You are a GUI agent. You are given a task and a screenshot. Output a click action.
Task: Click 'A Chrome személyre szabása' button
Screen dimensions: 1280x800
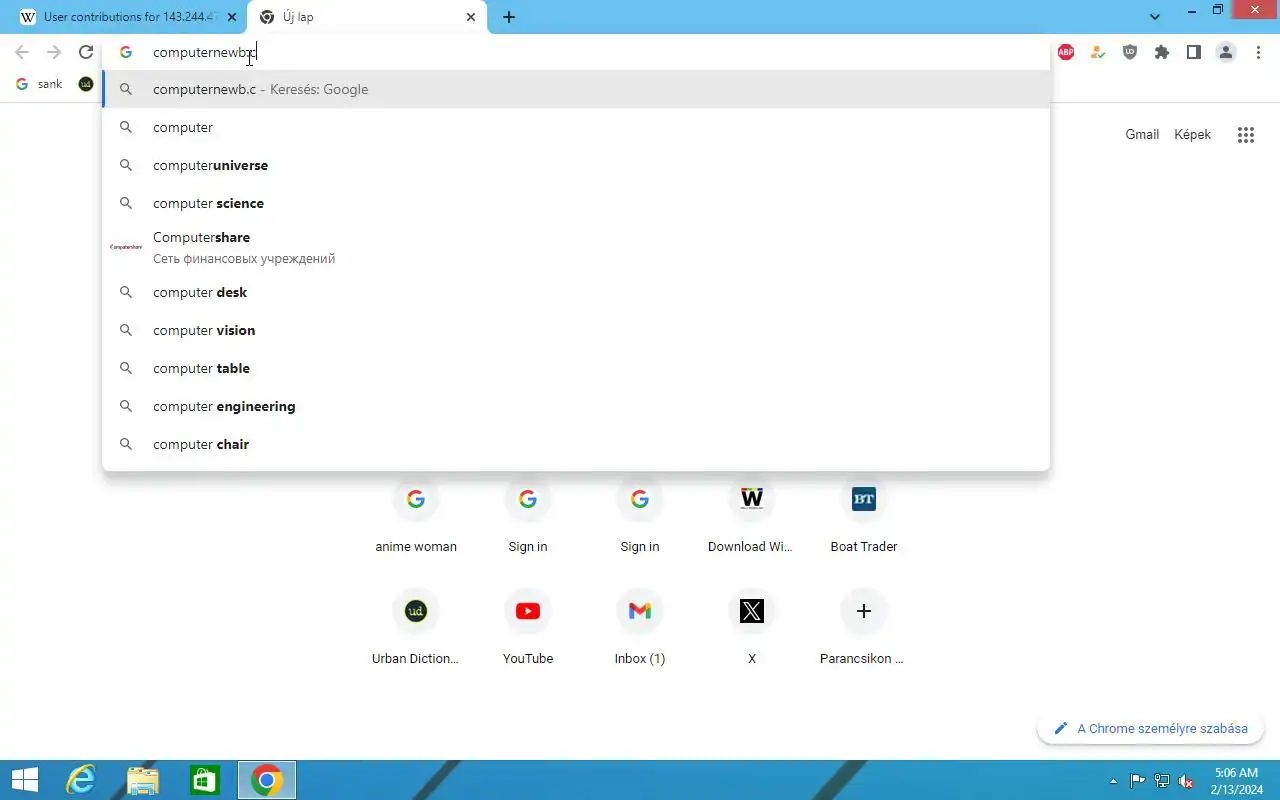point(1151,728)
